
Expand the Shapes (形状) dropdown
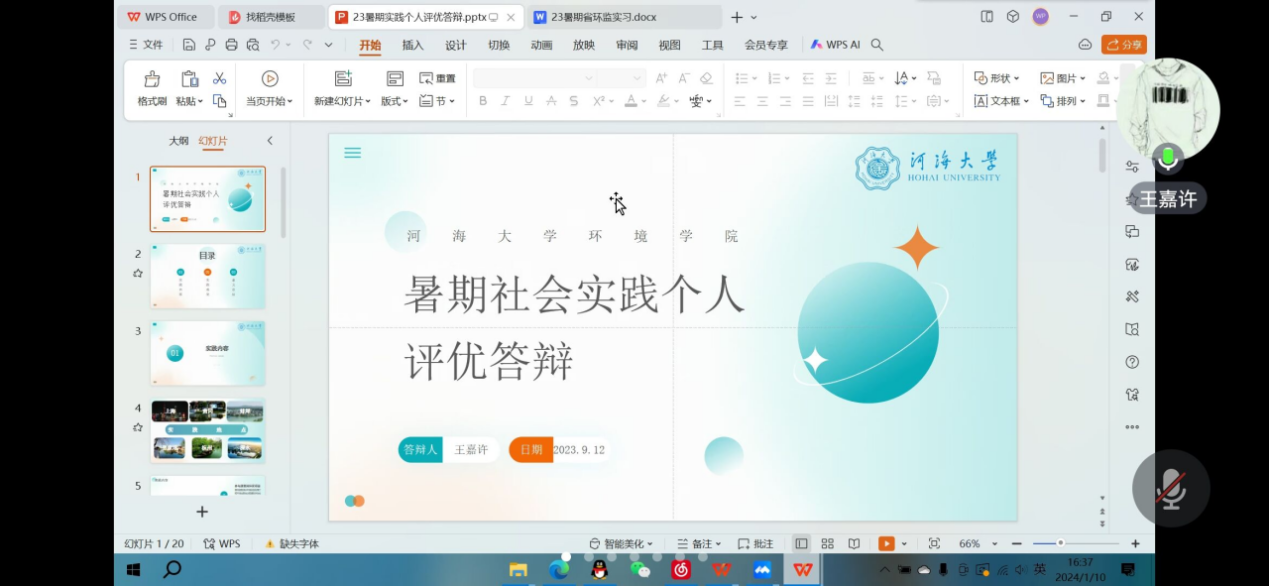point(997,78)
